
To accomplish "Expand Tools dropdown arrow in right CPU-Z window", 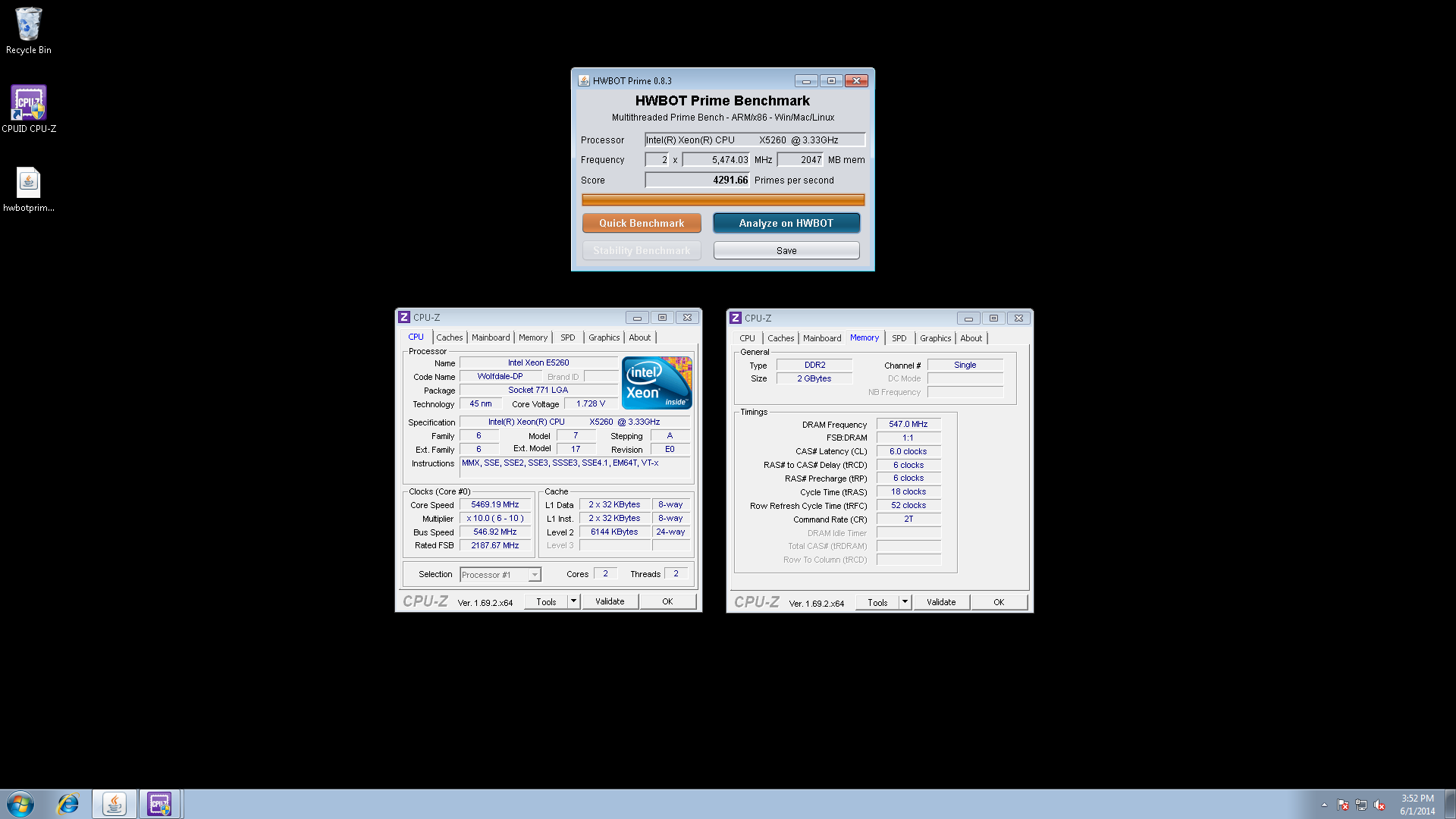I will coord(905,602).
